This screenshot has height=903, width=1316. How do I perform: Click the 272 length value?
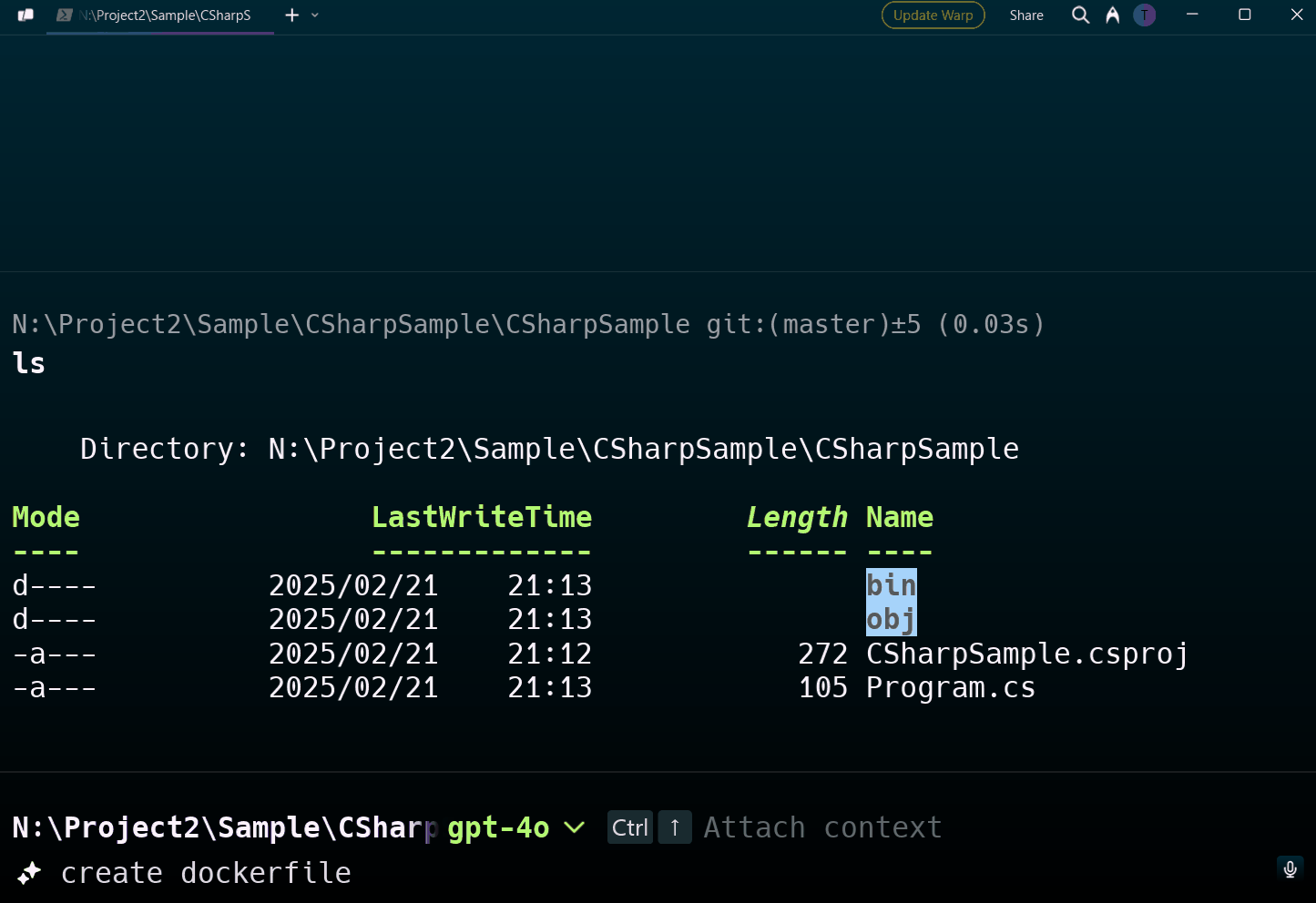pos(823,654)
